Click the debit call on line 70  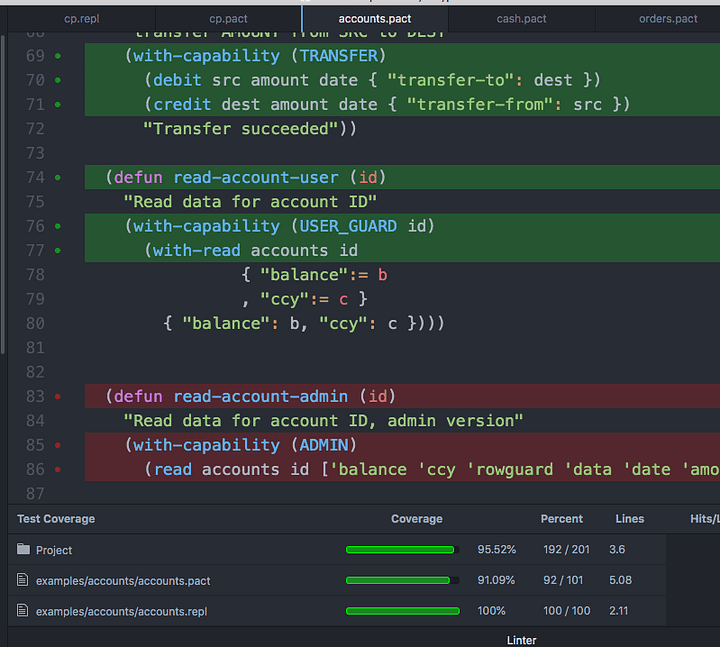click(177, 80)
